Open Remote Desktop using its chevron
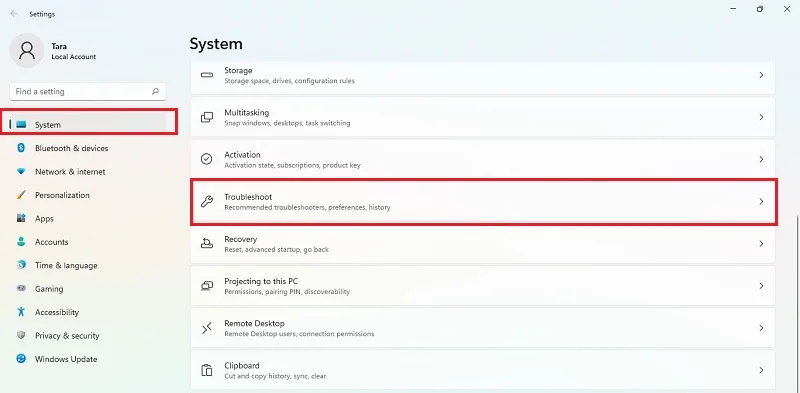Viewport: 800px width, 393px height. tap(761, 328)
